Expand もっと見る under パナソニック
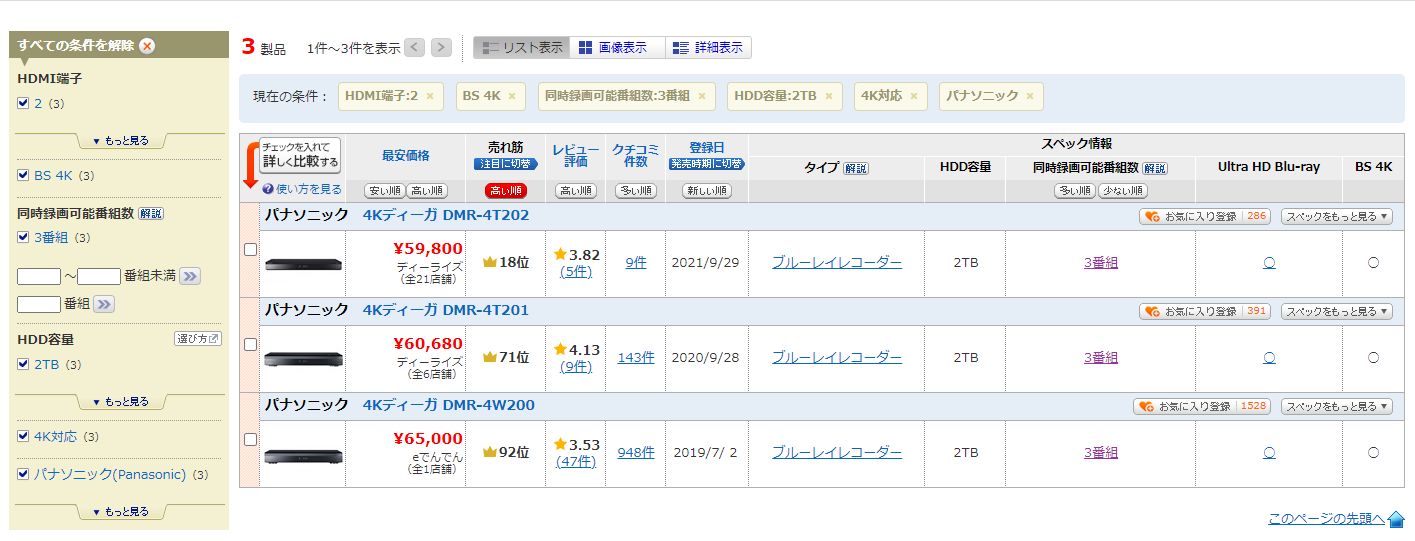 (x=120, y=512)
